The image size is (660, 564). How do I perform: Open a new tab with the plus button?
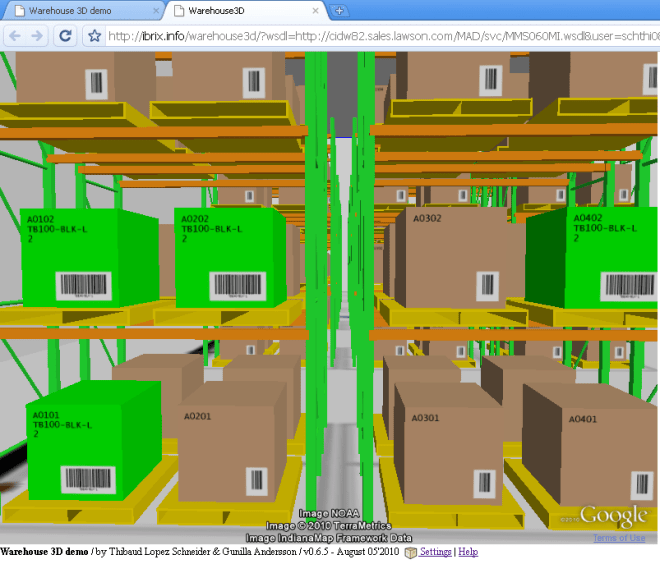pos(339,10)
